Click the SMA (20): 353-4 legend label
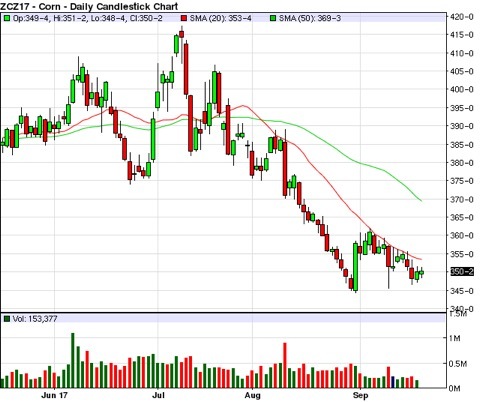 tap(221, 18)
